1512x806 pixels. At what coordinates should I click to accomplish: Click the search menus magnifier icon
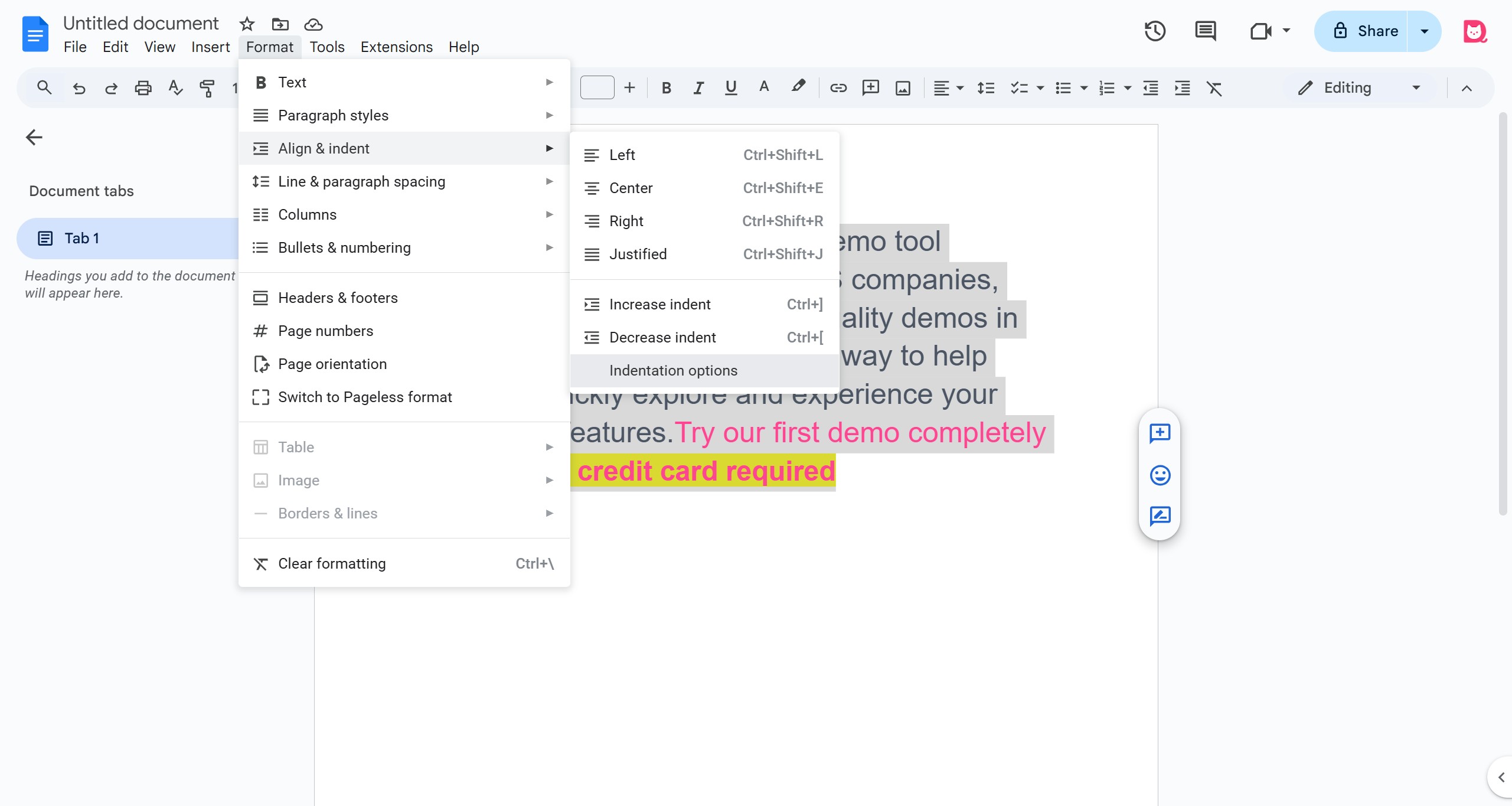44,88
